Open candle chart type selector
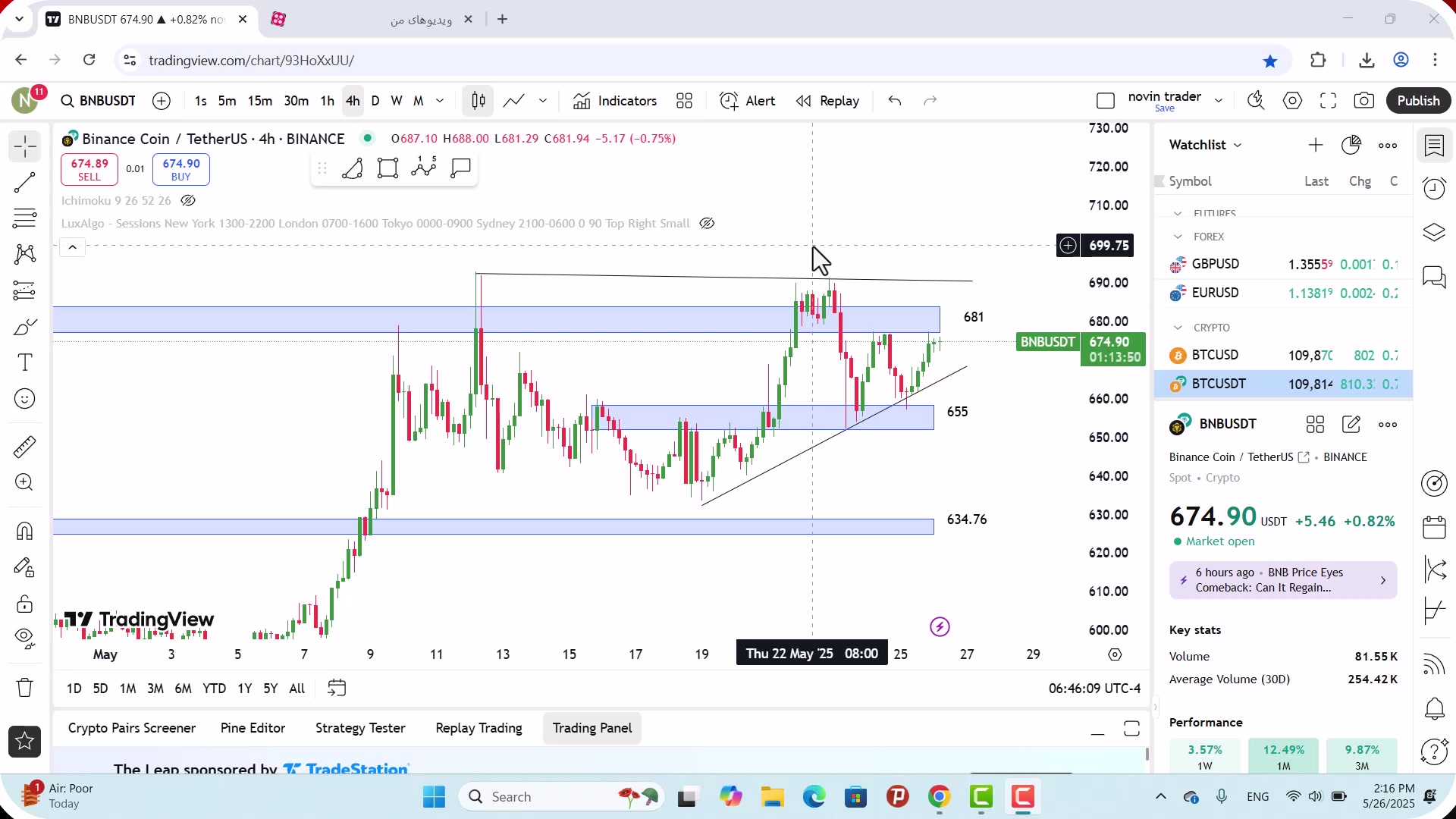Image resolution: width=1456 pixels, height=819 pixels. (479, 101)
